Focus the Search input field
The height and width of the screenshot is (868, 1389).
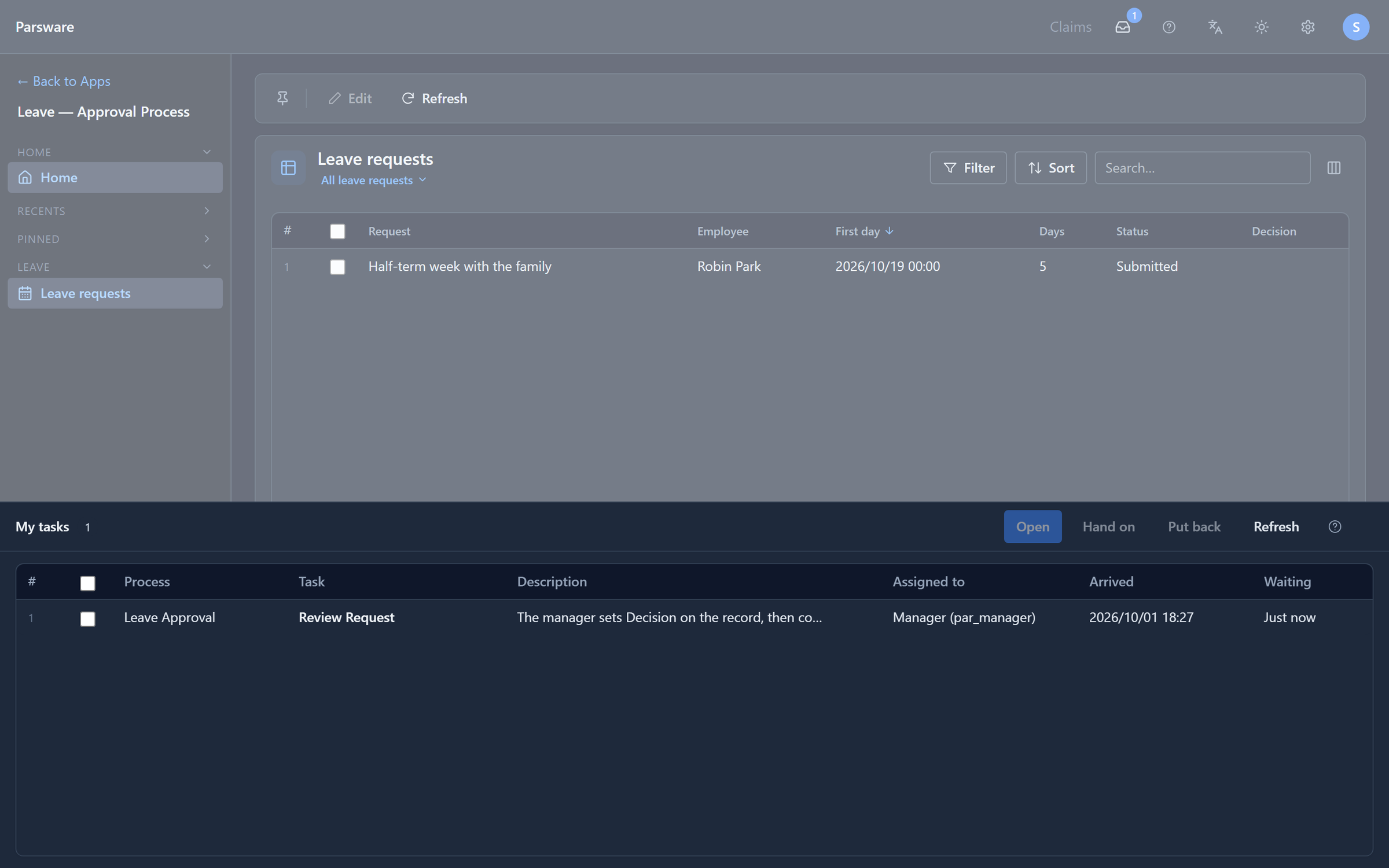click(1202, 168)
